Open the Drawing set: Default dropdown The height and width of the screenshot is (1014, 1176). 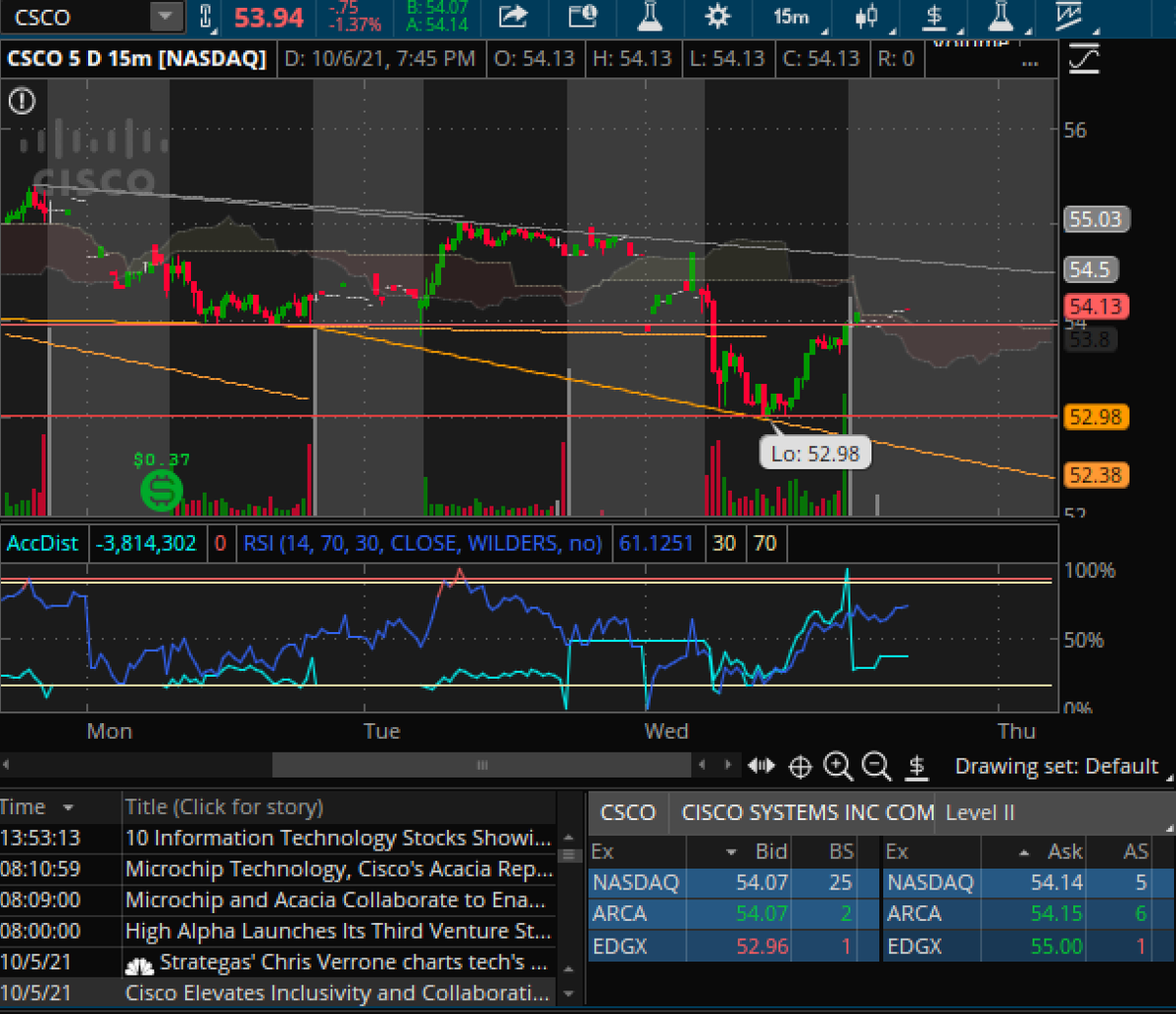coord(1063,766)
